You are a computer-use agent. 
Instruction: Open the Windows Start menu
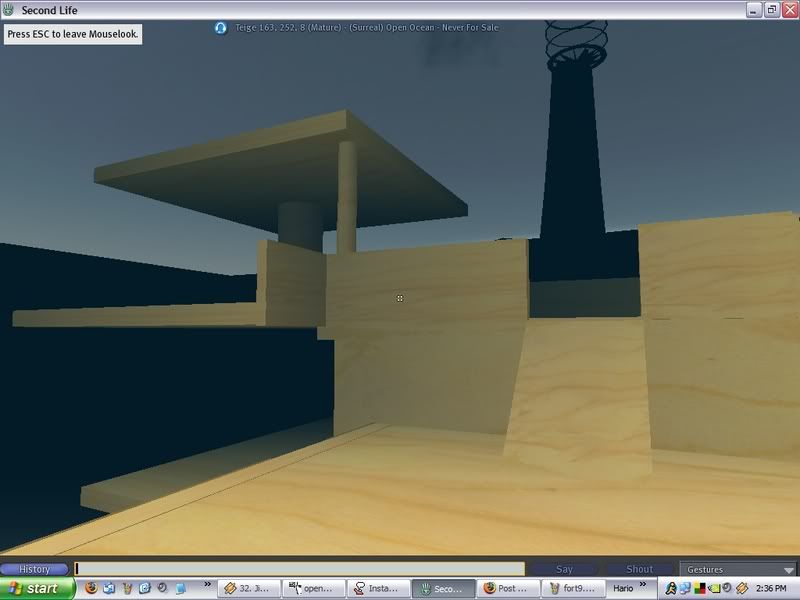tap(36, 589)
